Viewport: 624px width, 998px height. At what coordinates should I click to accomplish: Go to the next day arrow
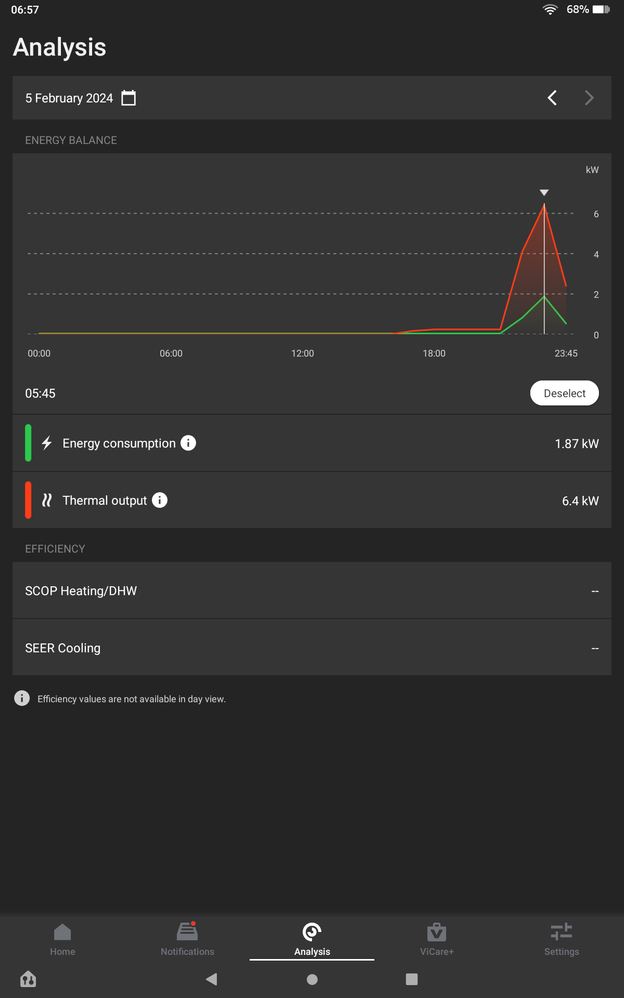[x=589, y=98]
